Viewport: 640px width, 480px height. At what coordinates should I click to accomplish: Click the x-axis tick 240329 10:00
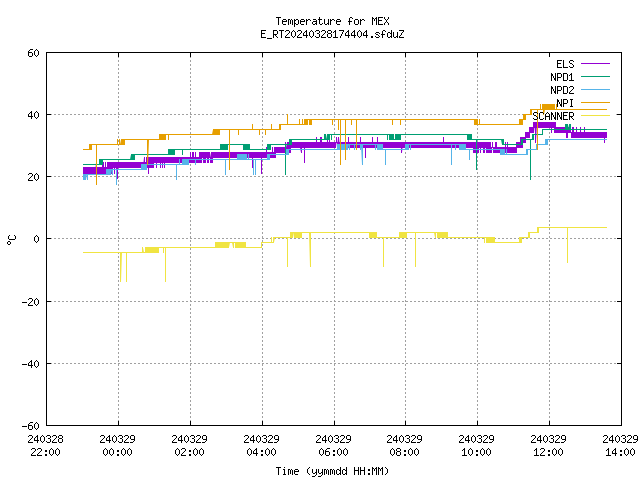(476, 445)
